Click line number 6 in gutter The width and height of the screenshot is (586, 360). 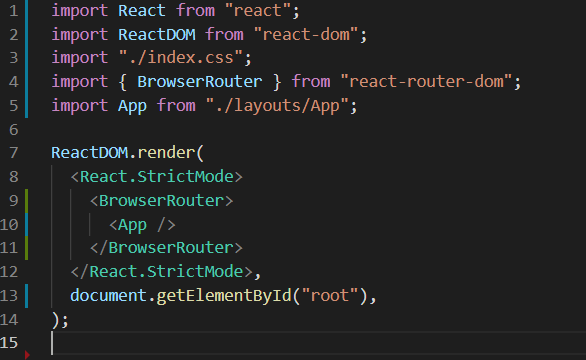tap(13, 130)
